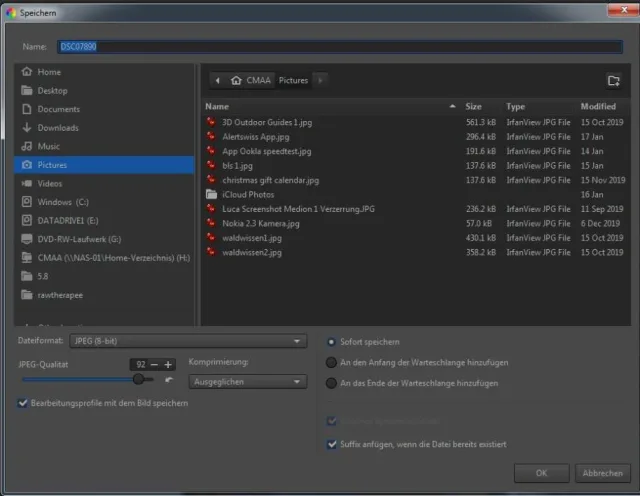Sort the file list by Modified column

tap(598, 106)
